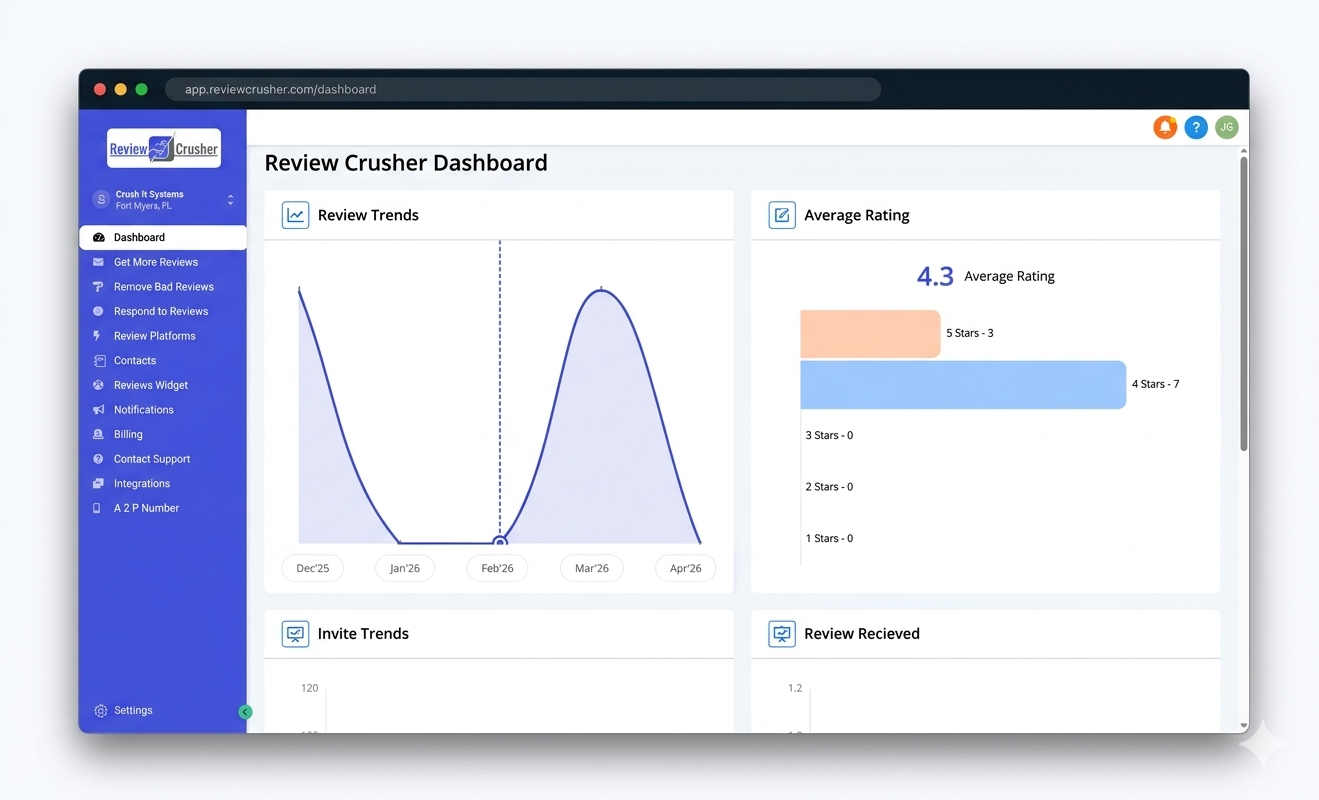Click the Billing icon
Screen dimensions: 1319x800
[98, 434]
